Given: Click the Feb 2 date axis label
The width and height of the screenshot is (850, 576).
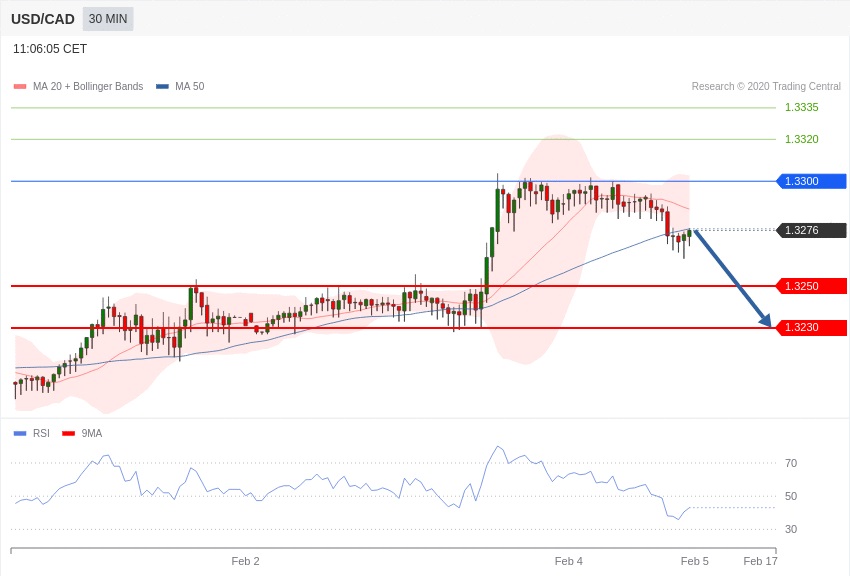Looking at the screenshot, I should click(x=245, y=561).
